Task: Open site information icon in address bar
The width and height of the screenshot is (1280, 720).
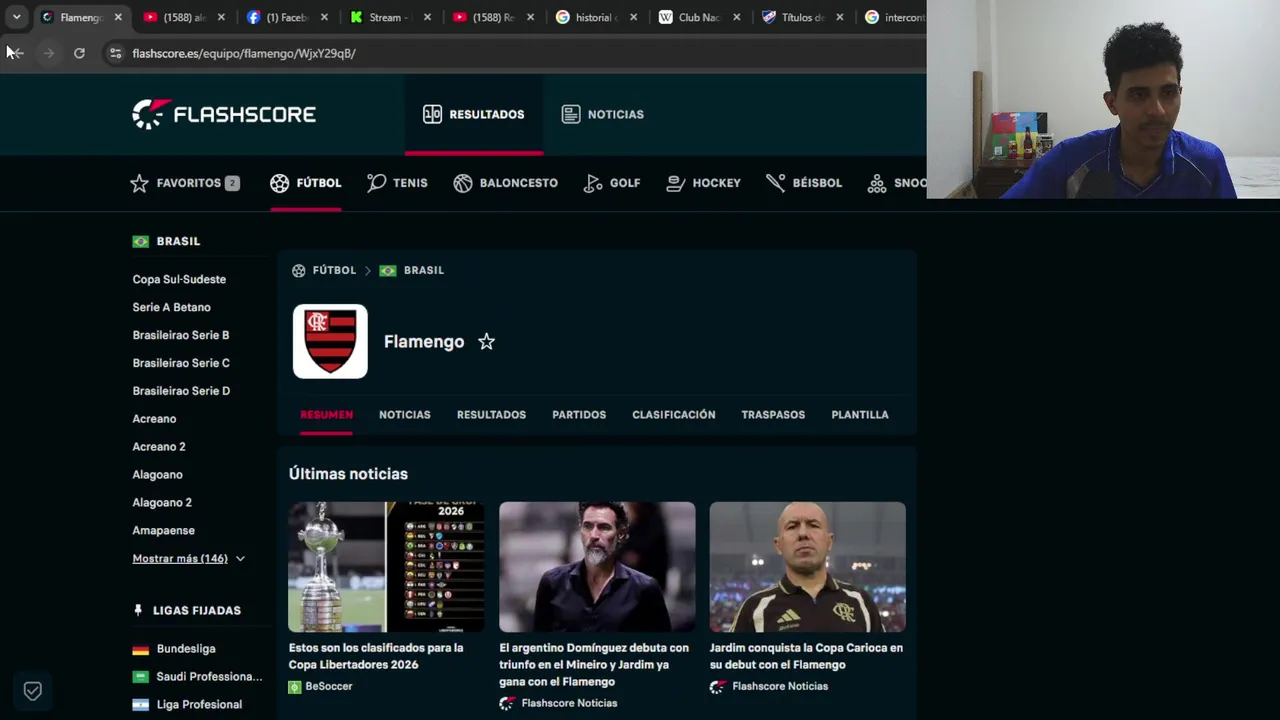Action: [x=115, y=53]
